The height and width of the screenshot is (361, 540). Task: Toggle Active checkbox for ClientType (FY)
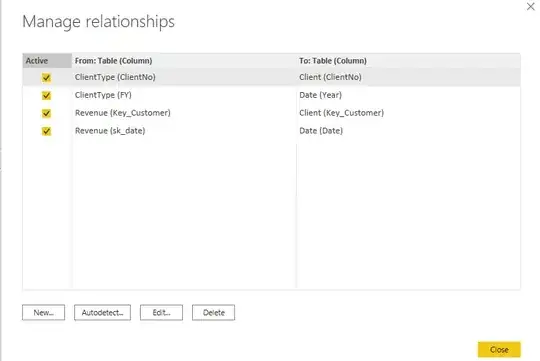click(x=46, y=95)
